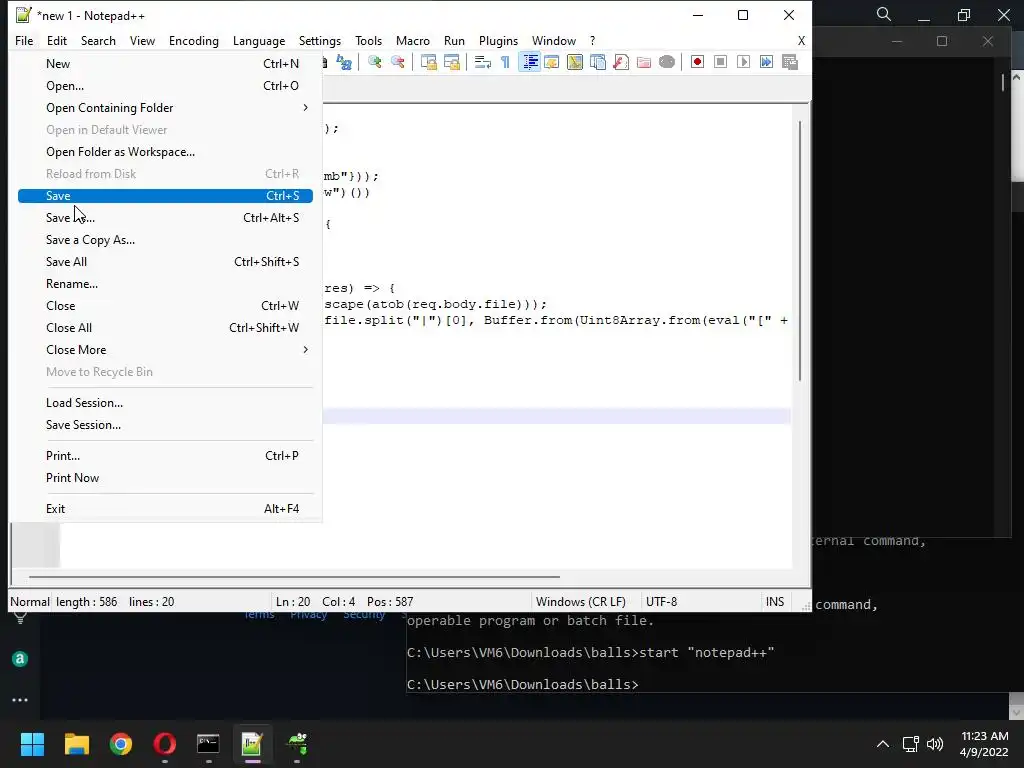Click the highlighted Save menu entry
This screenshot has height=768, width=1024.
(x=165, y=196)
